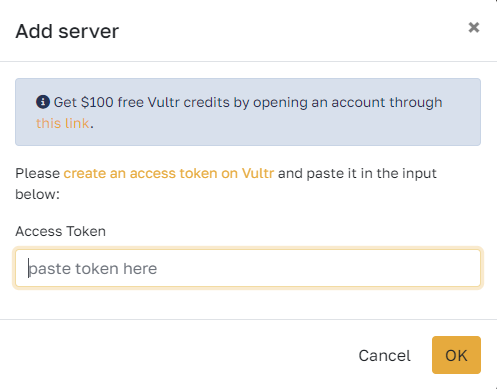Click the word 'Please' in the instructions
The width and height of the screenshot is (497, 389).
[x=38, y=173]
